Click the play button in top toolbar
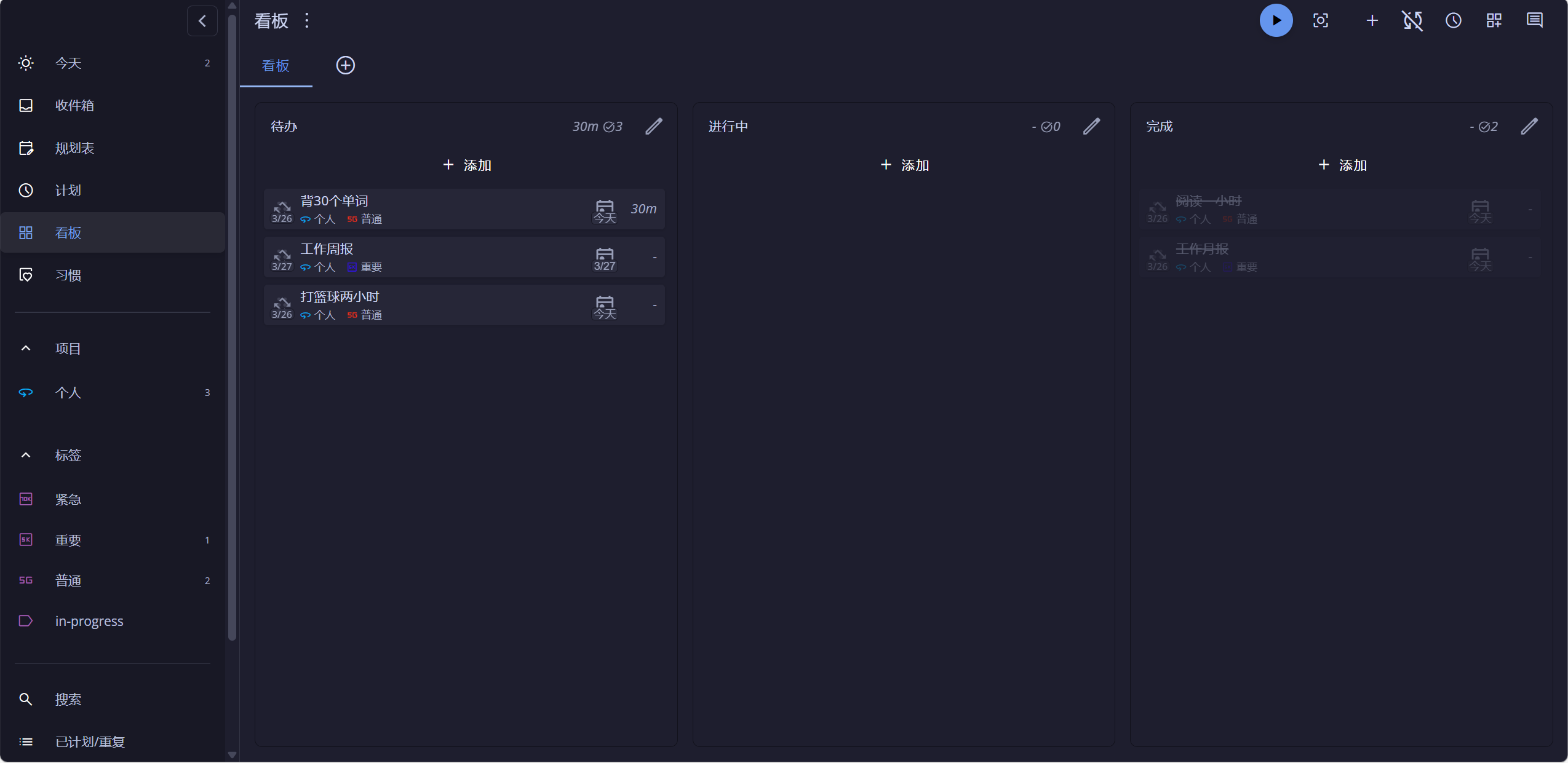The height and width of the screenshot is (763, 1568). [x=1276, y=20]
